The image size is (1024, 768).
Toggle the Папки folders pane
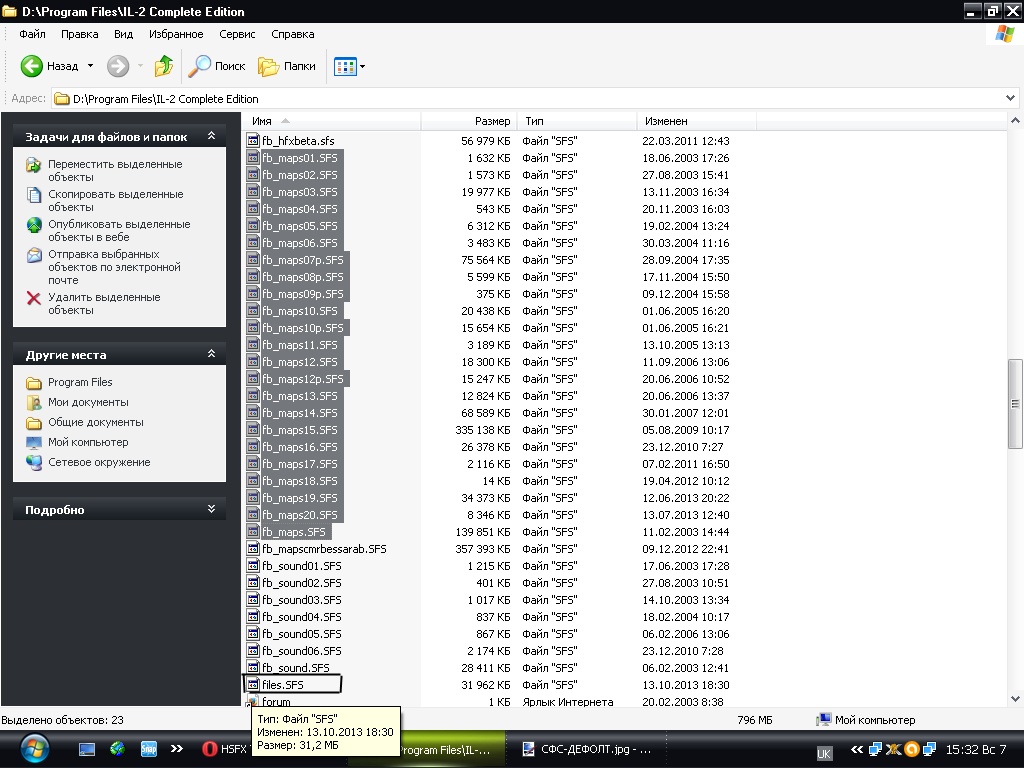click(x=287, y=66)
